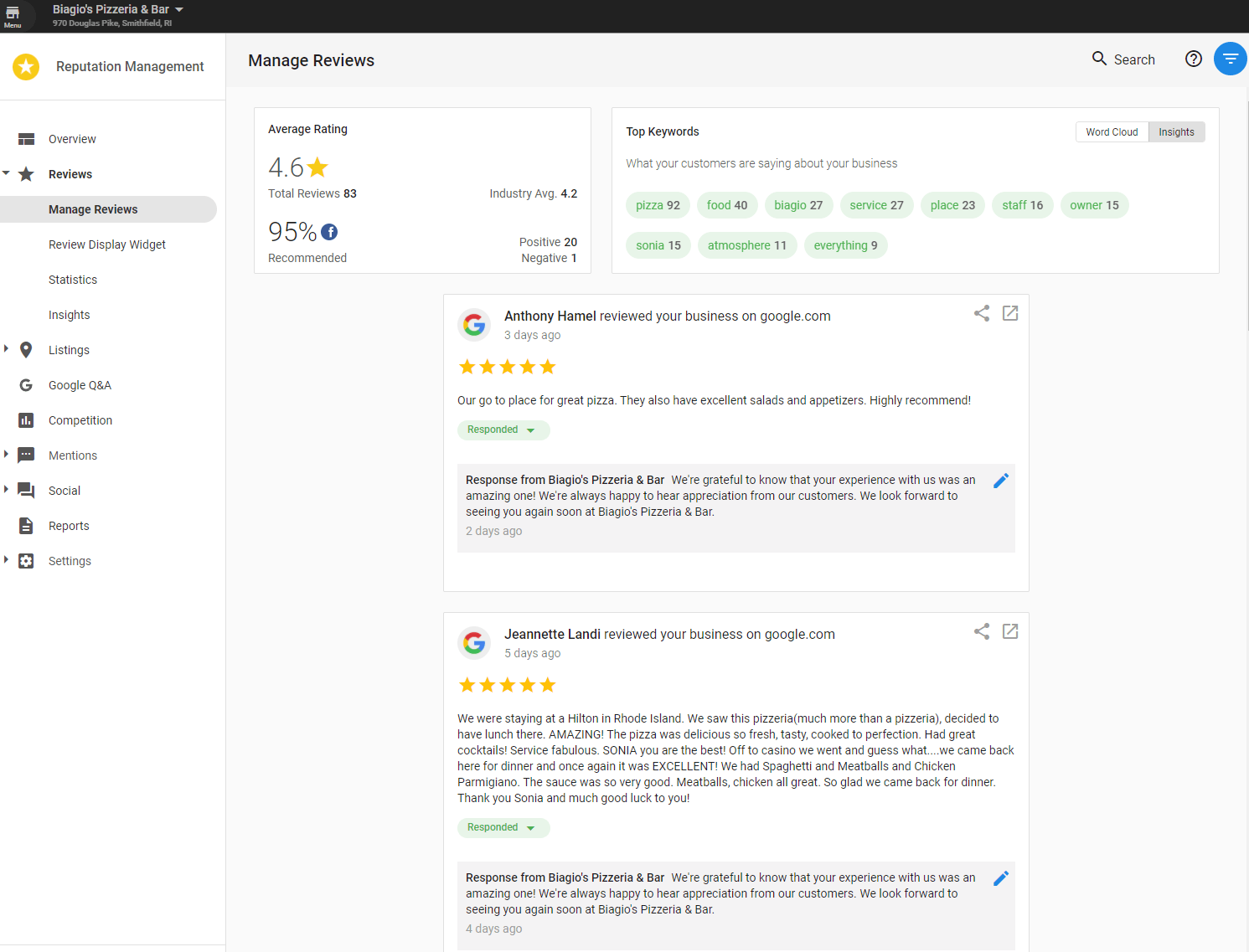
Task: Open the Biagio's Pizzeria & Bar location dropdown
Action: click(x=118, y=9)
